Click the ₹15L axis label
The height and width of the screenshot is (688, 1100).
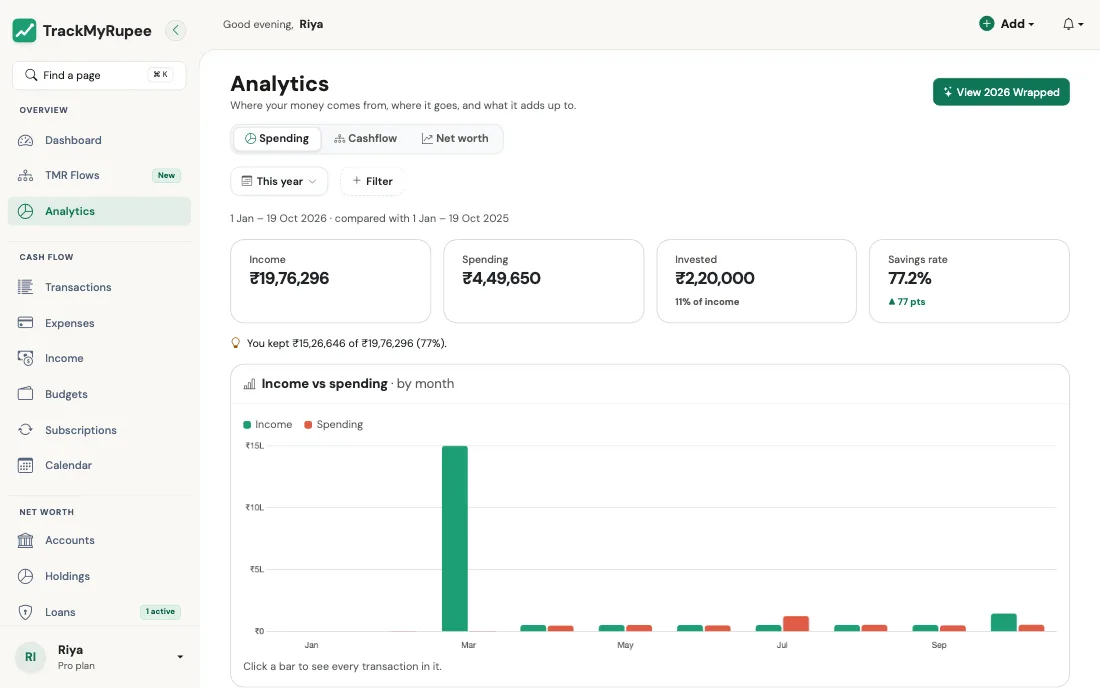click(255, 445)
